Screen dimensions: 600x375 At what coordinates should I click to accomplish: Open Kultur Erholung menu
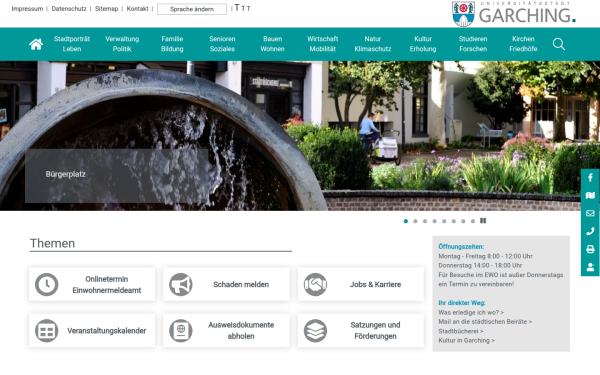(x=423, y=44)
